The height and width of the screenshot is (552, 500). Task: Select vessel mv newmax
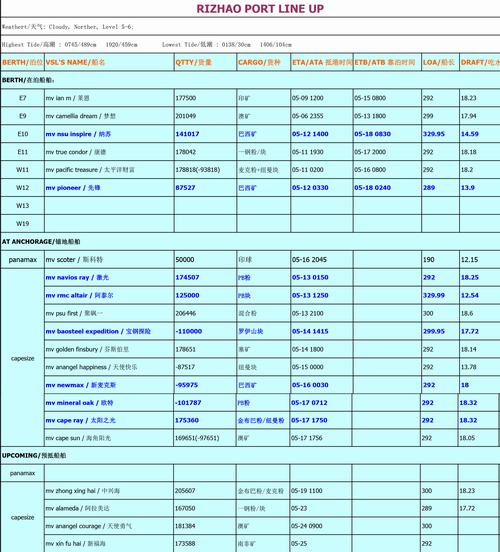tap(81, 385)
